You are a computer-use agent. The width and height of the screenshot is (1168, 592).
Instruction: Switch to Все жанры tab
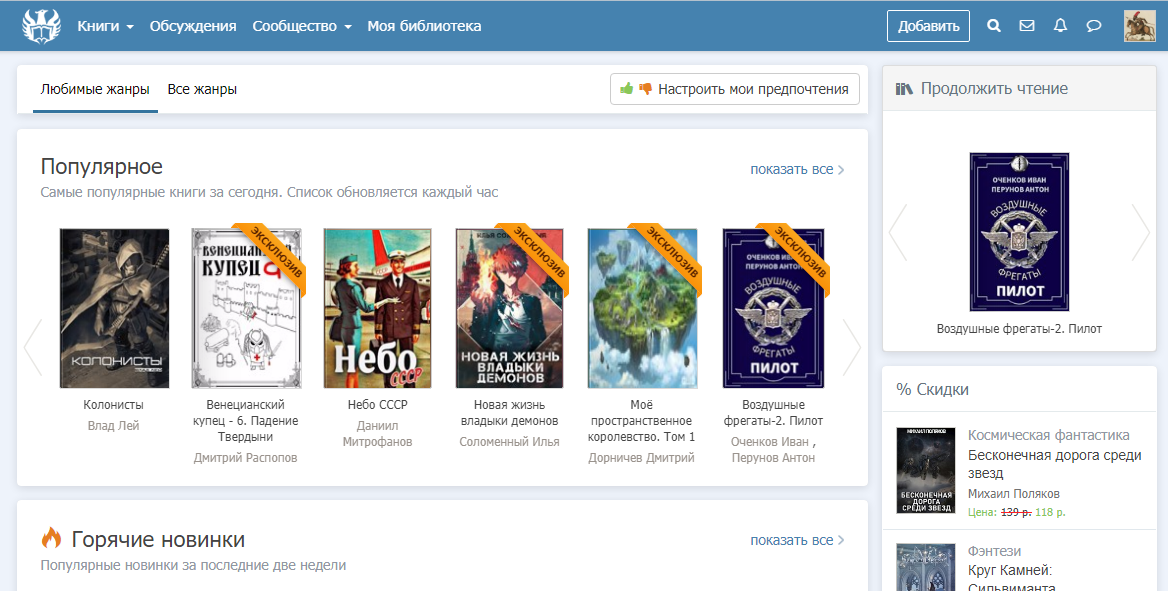coord(202,89)
